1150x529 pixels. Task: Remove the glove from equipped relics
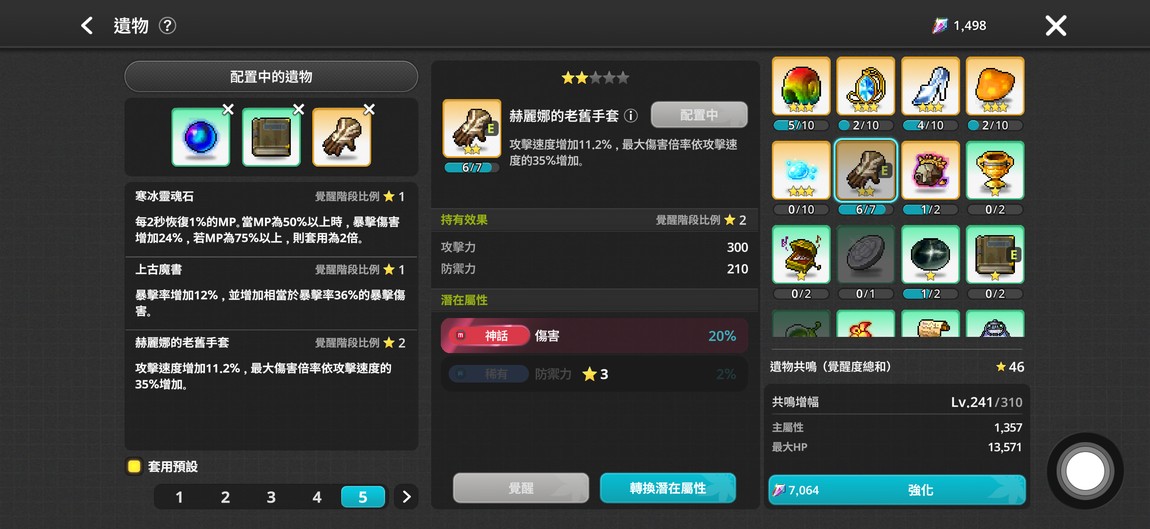(369, 109)
